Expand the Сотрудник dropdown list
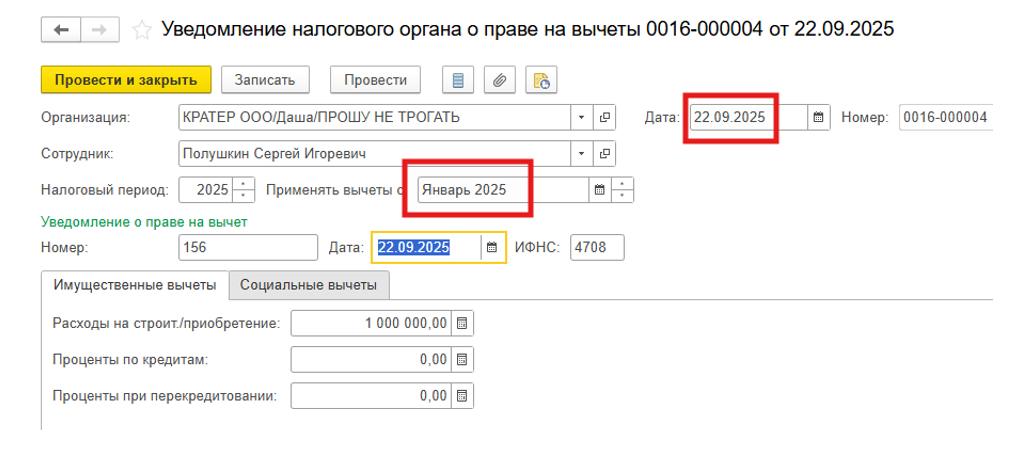 581,154
